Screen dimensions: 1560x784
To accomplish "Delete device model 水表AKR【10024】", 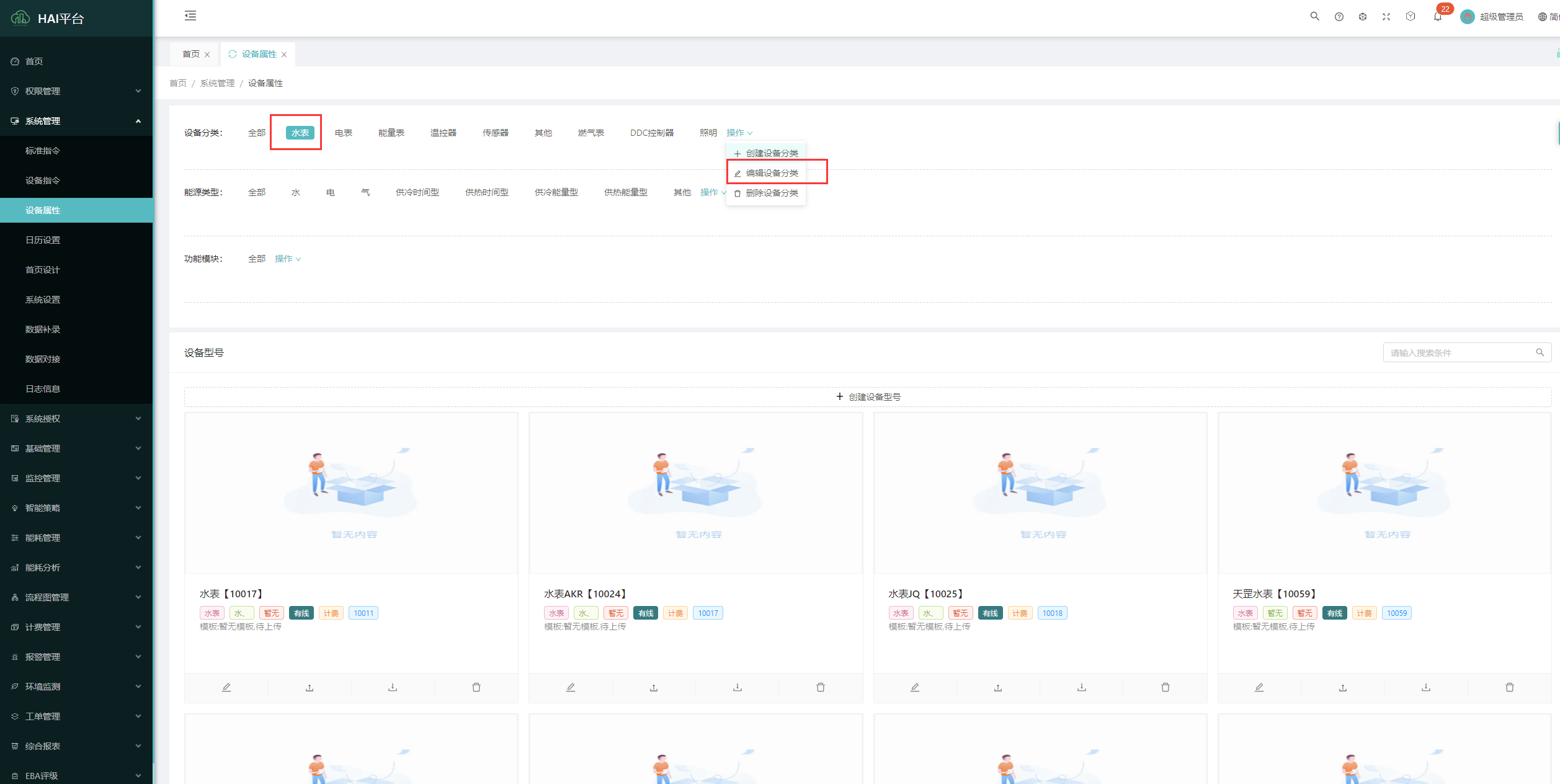I will [x=821, y=687].
